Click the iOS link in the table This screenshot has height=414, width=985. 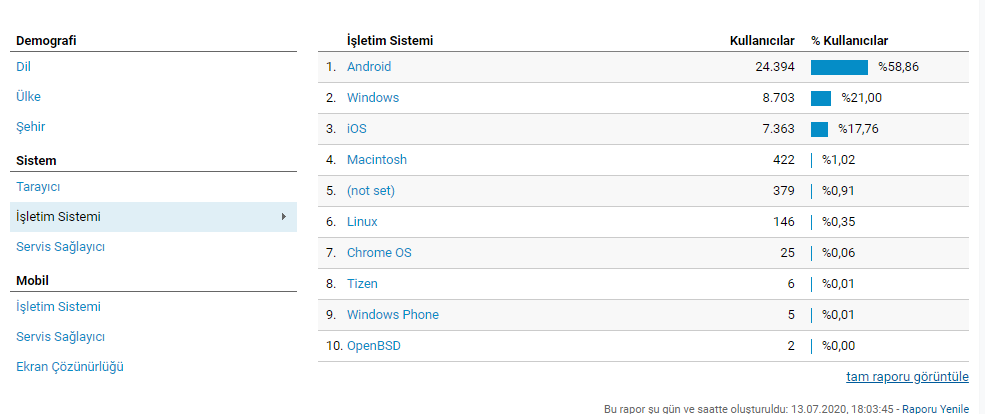click(357, 129)
